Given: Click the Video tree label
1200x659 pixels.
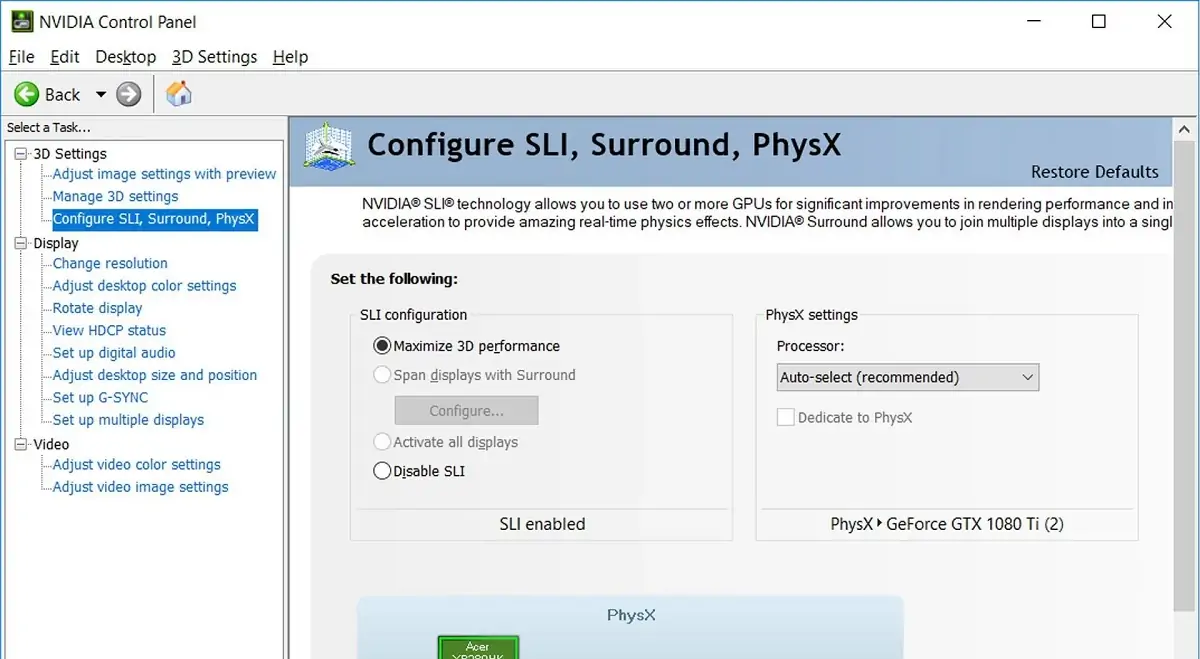Looking at the screenshot, I should tap(51, 444).
